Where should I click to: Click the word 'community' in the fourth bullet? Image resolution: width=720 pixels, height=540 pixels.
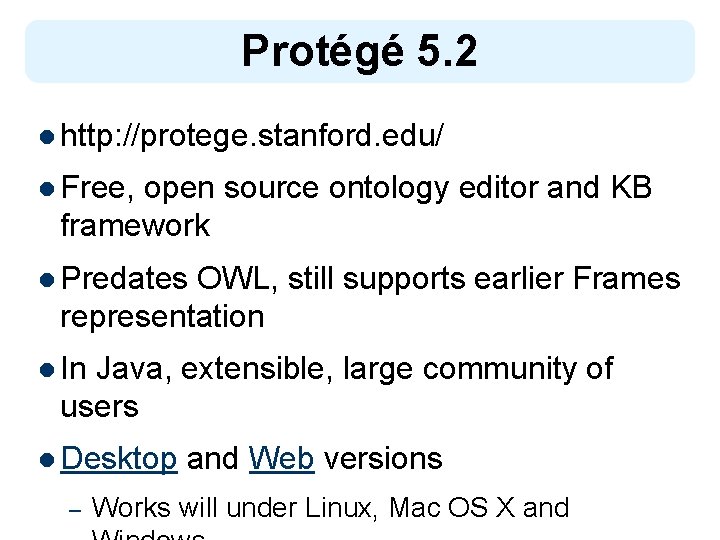pos(499,370)
